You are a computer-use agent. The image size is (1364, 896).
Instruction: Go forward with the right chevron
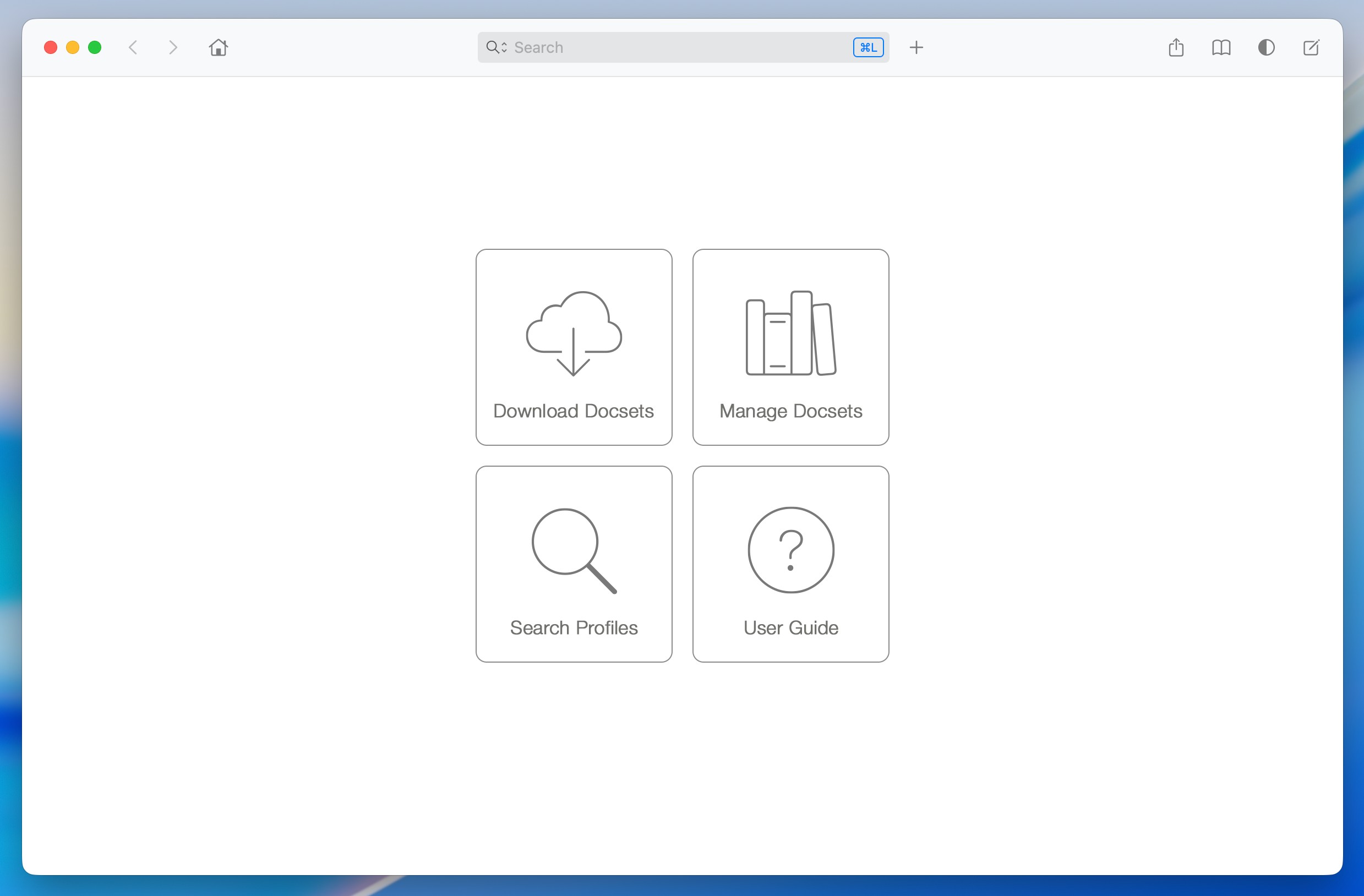pyautogui.click(x=172, y=47)
